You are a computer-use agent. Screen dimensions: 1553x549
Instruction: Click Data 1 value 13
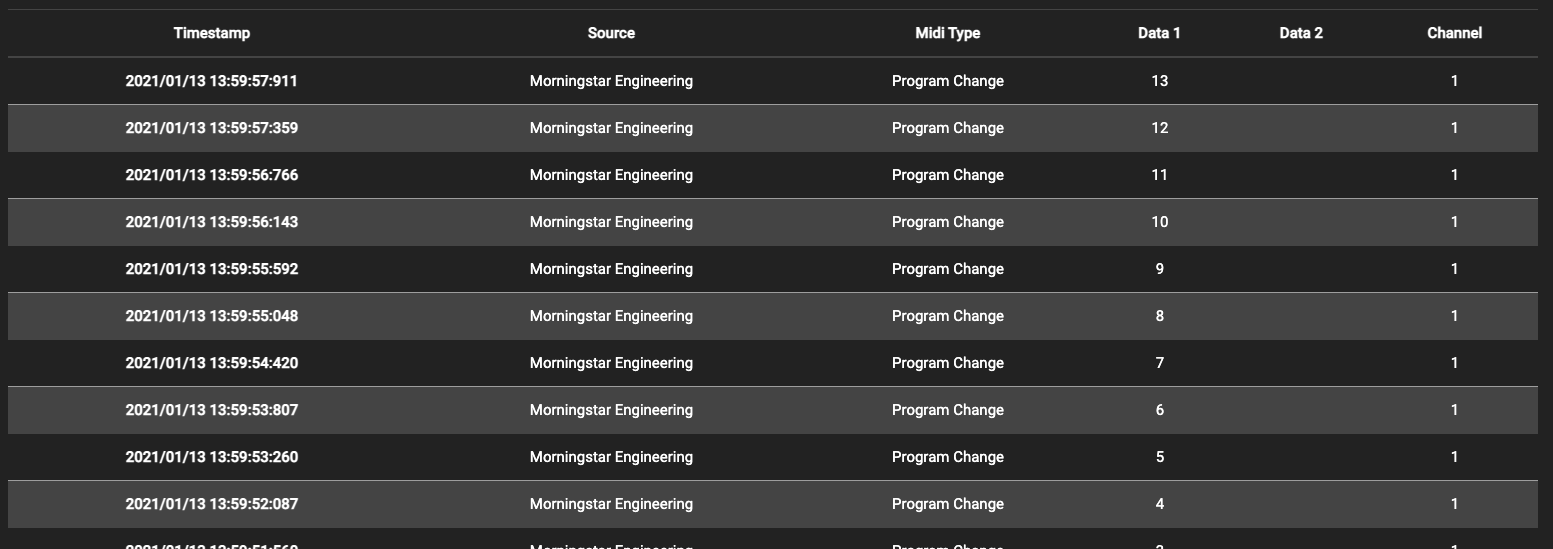pos(1159,81)
